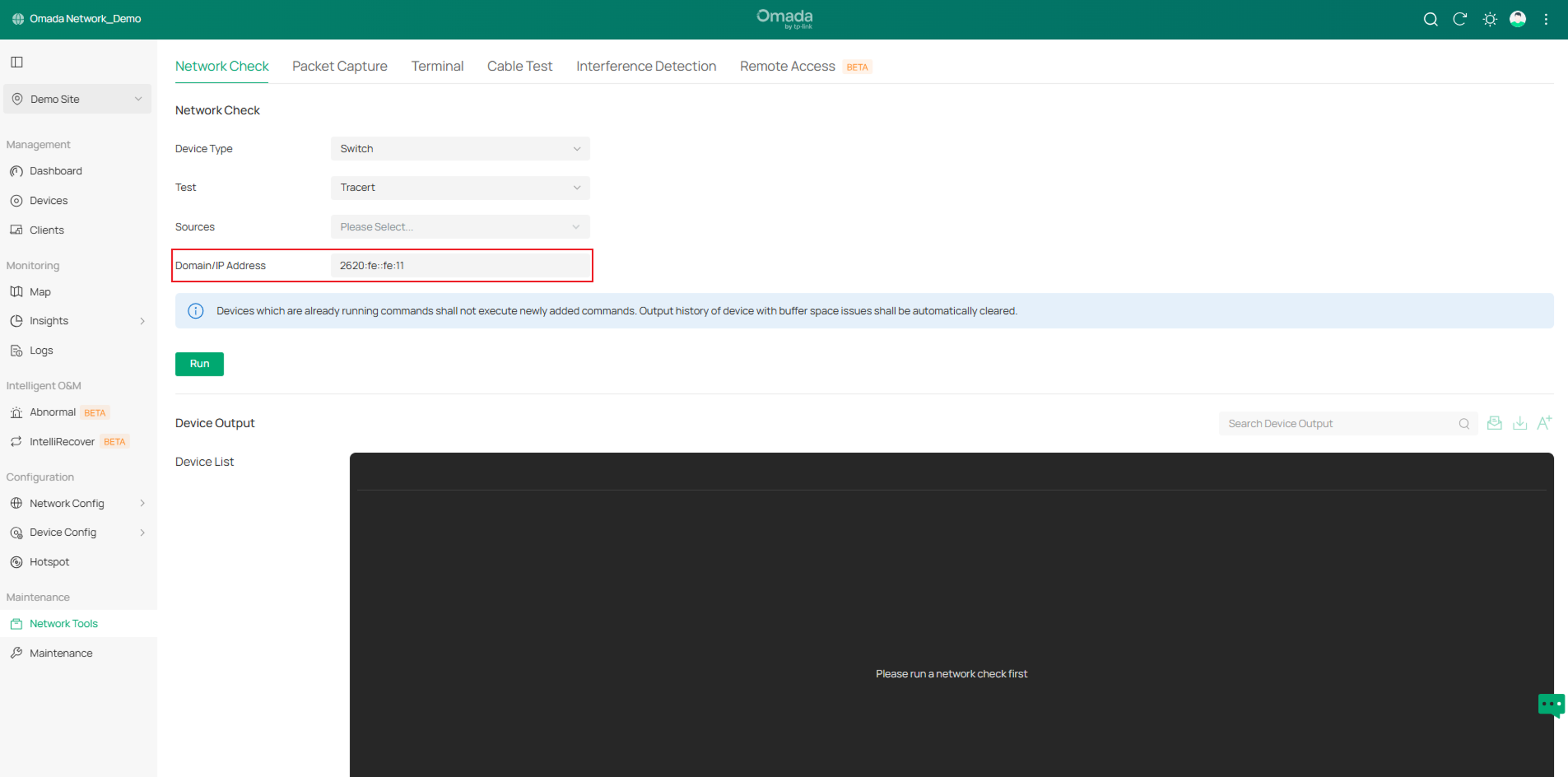Image resolution: width=1568 pixels, height=777 pixels.
Task: Open the Sources Please Select dropdown
Action: pos(460,227)
